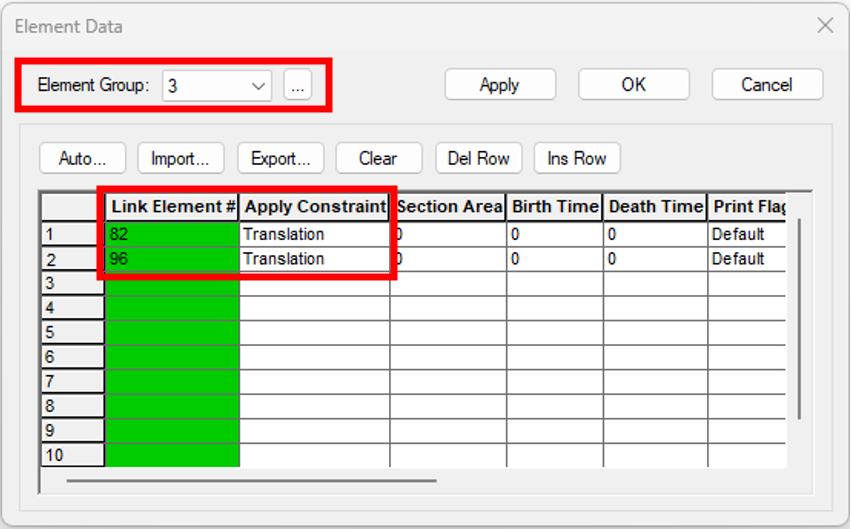The image size is (851, 529).
Task: Select the row 2 header
Action: pos(73,259)
